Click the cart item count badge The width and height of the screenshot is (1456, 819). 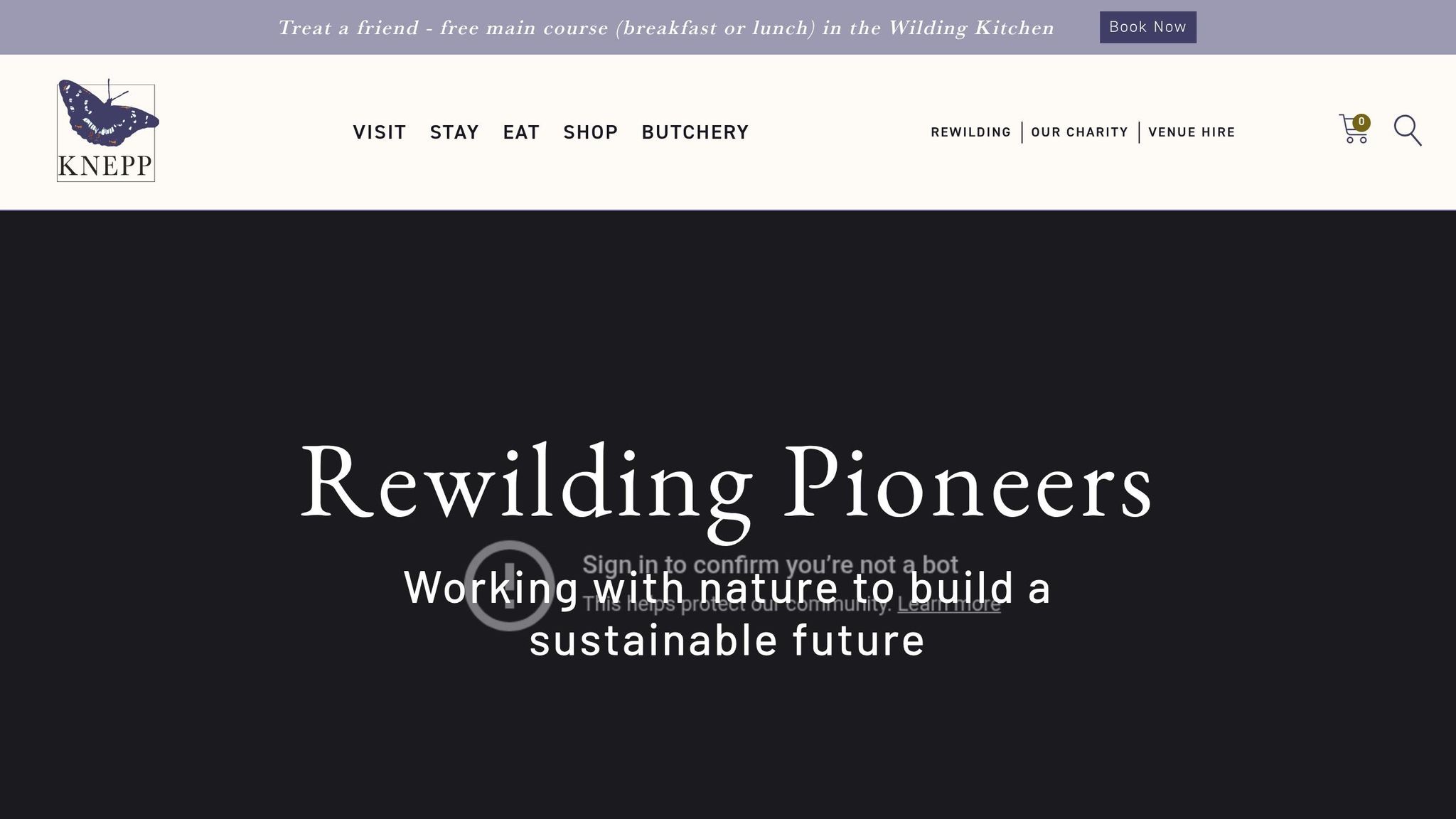(1361, 122)
